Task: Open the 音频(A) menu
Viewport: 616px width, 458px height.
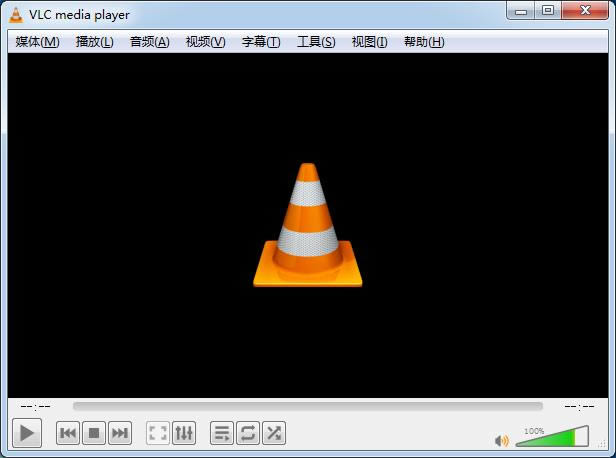Action: [x=150, y=42]
